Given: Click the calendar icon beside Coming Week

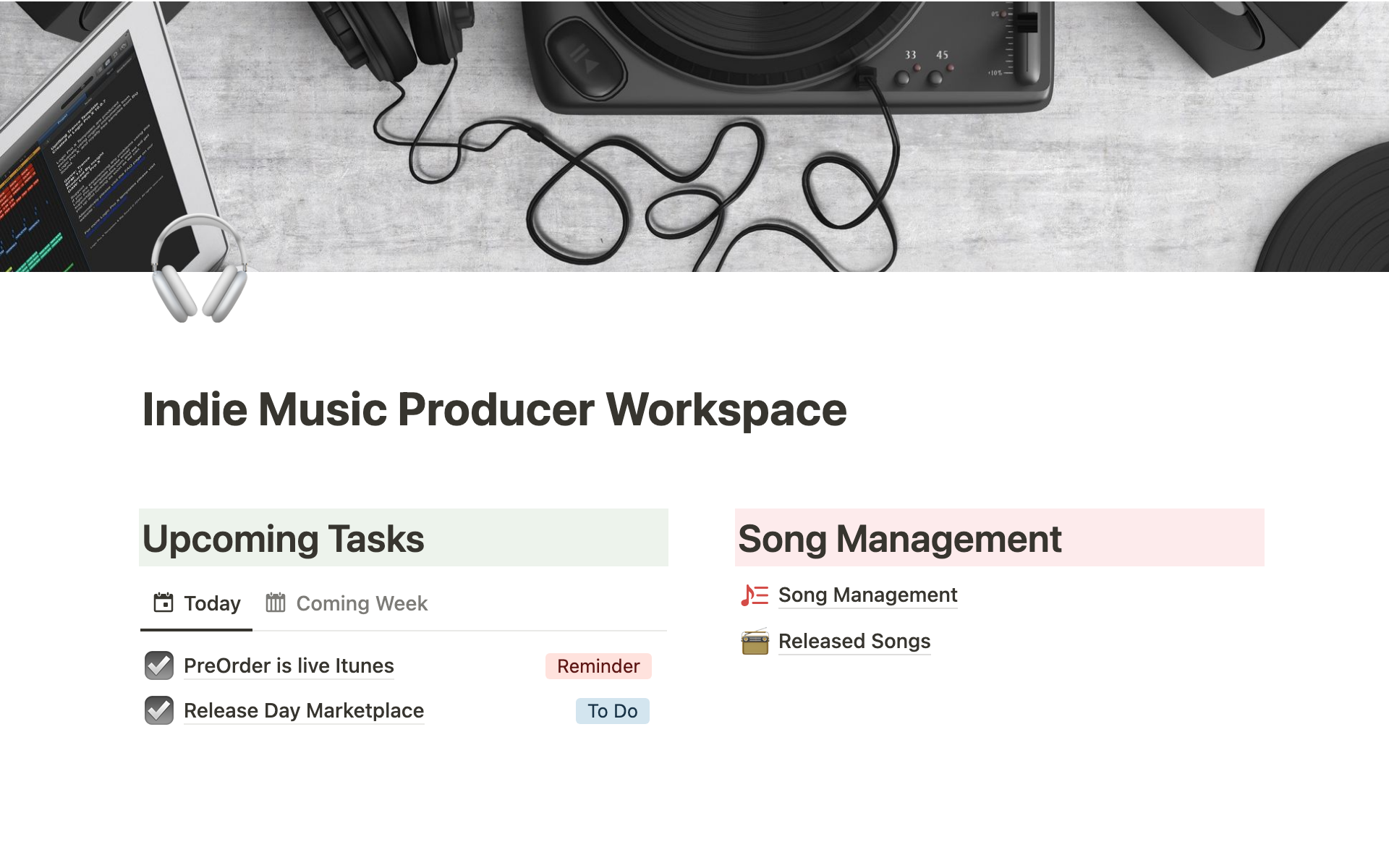Looking at the screenshot, I should pyautogui.click(x=276, y=603).
